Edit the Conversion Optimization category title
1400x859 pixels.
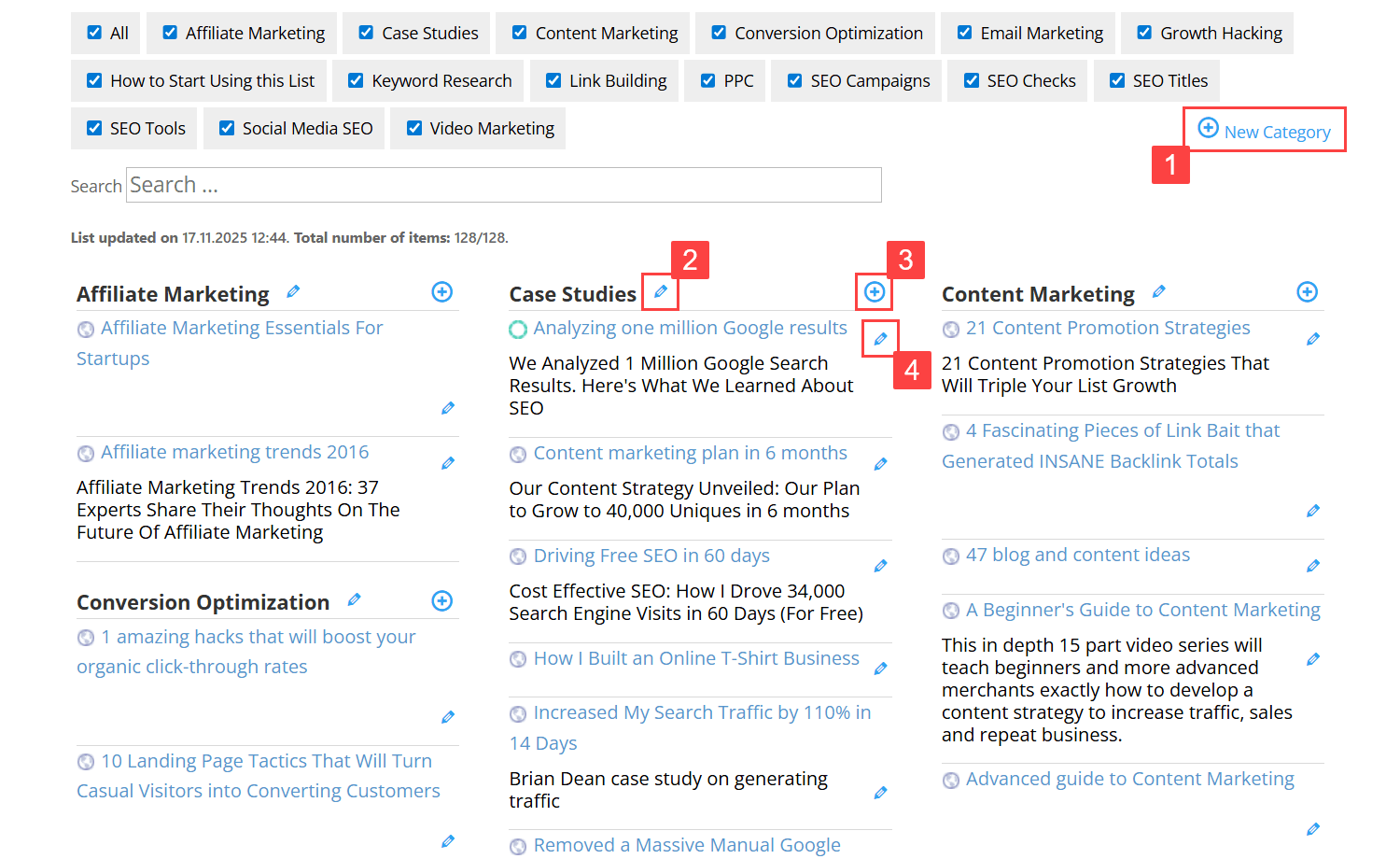click(x=354, y=600)
